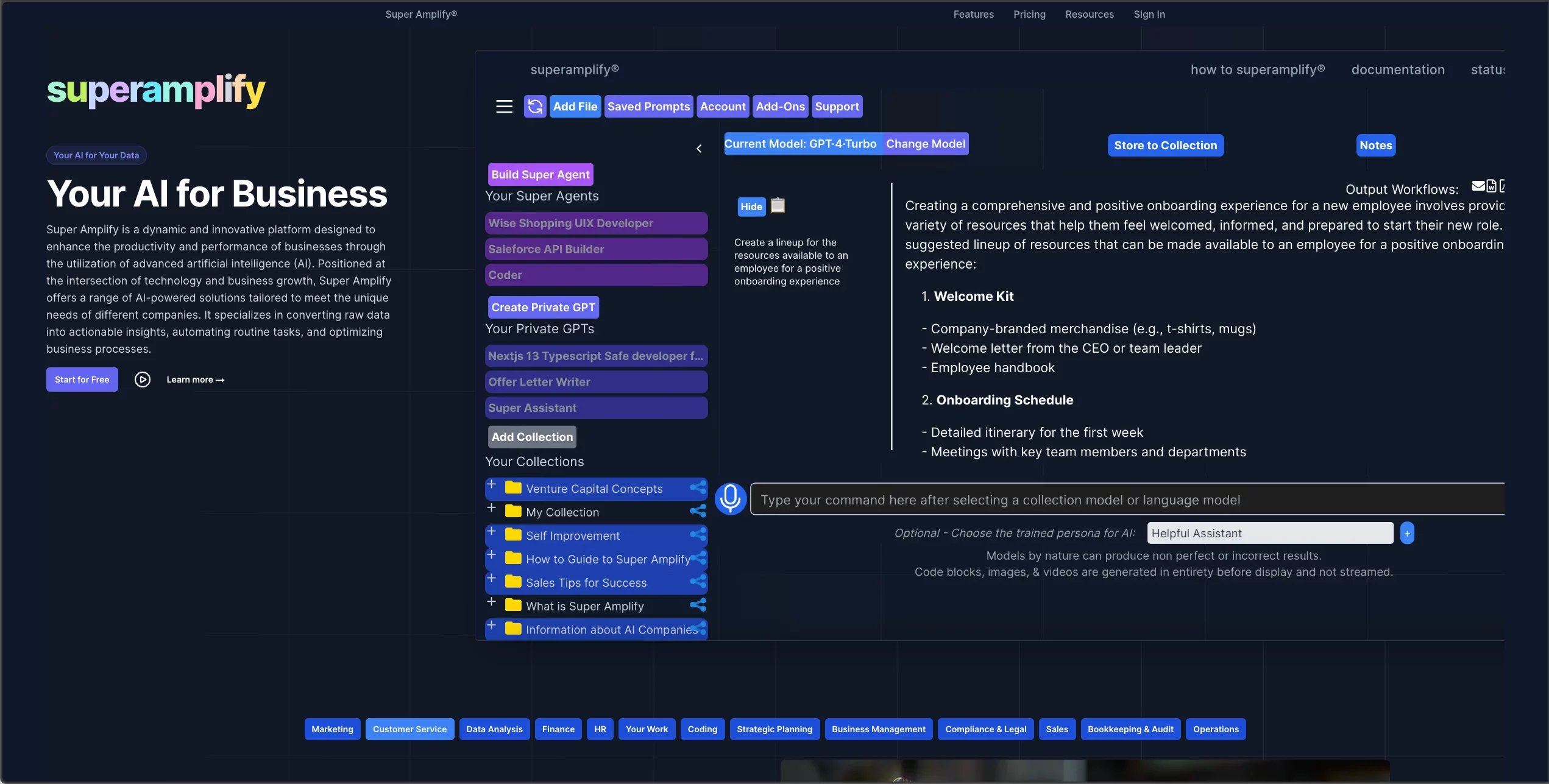
Task: Export response with the Word document icon
Action: pyautogui.click(x=1492, y=186)
